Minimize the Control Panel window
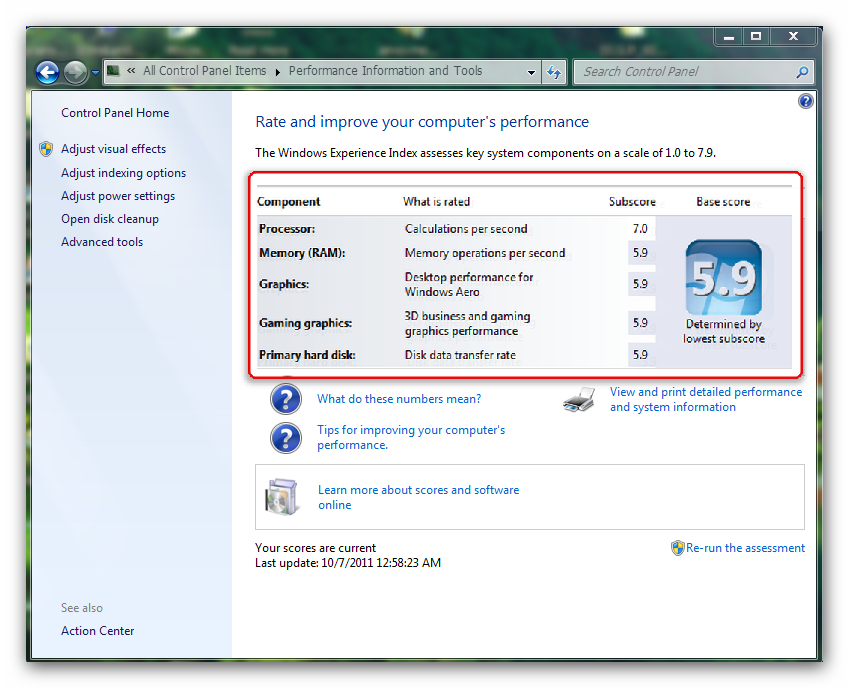The height and width of the screenshot is (688, 849). tap(729, 36)
